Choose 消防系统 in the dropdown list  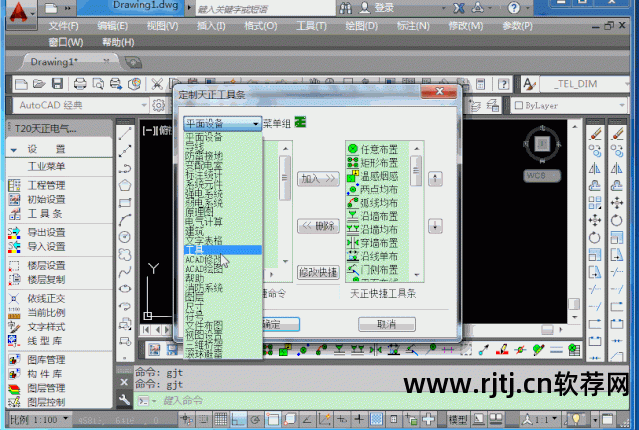click(223, 288)
